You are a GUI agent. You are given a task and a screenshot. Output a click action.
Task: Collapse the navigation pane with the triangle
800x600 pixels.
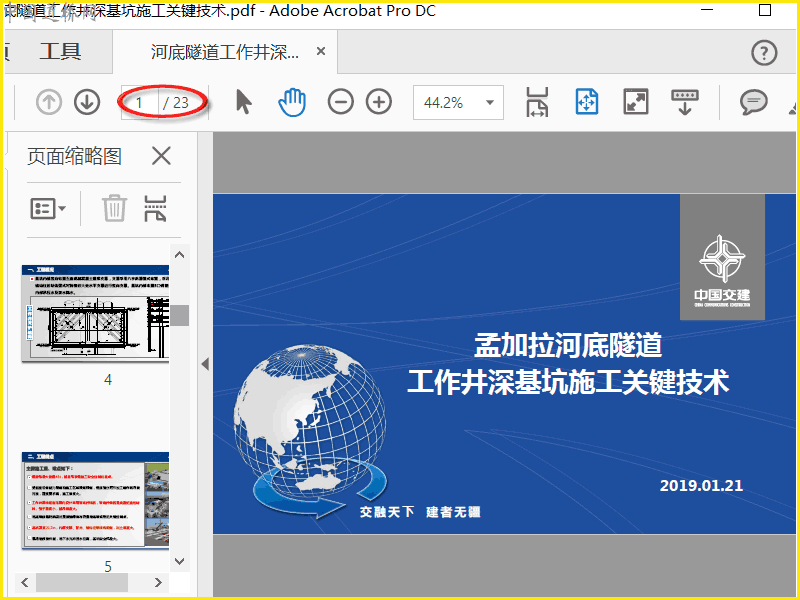pyautogui.click(x=205, y=364)
